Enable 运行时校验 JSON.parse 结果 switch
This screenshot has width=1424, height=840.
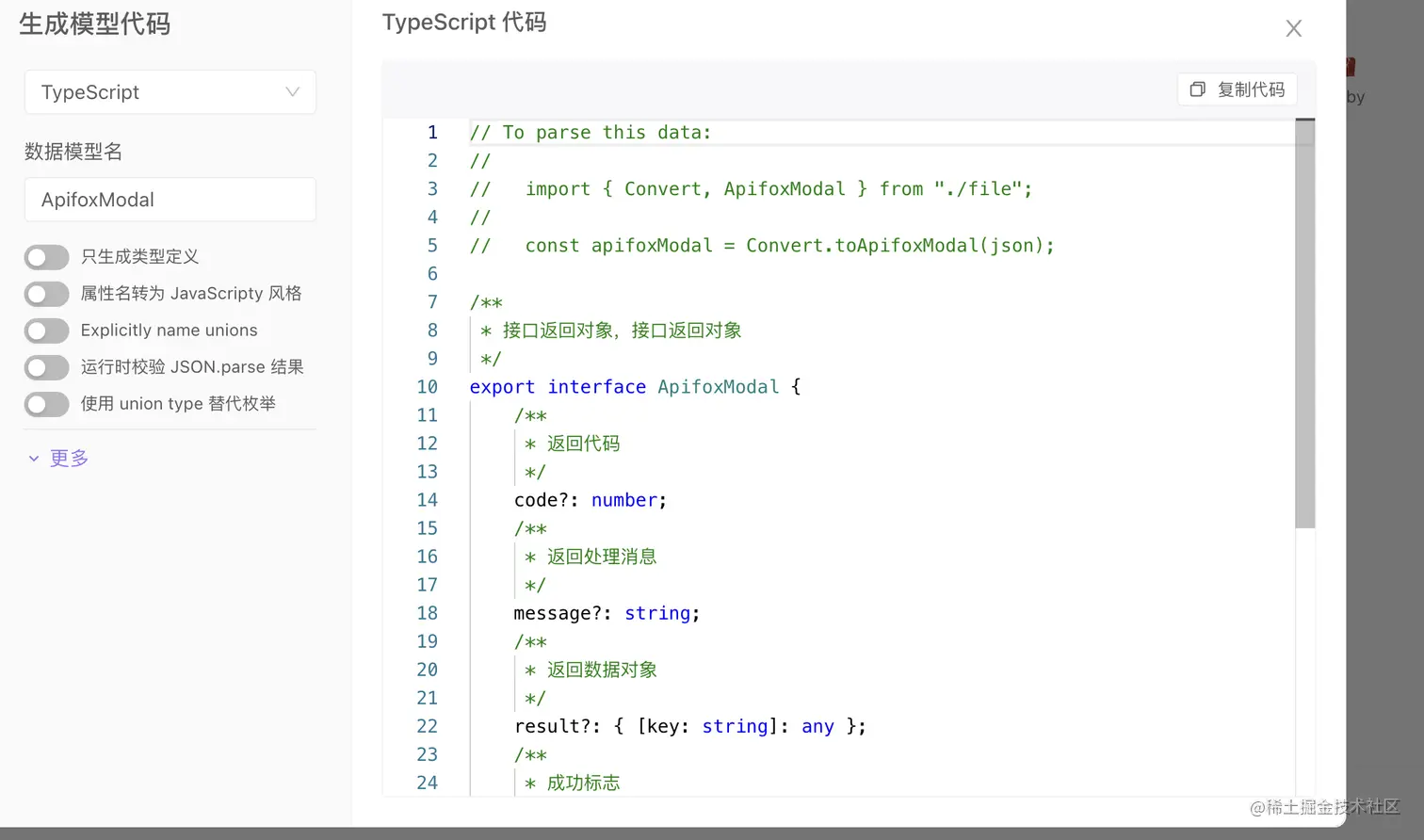tap(46, 367)
